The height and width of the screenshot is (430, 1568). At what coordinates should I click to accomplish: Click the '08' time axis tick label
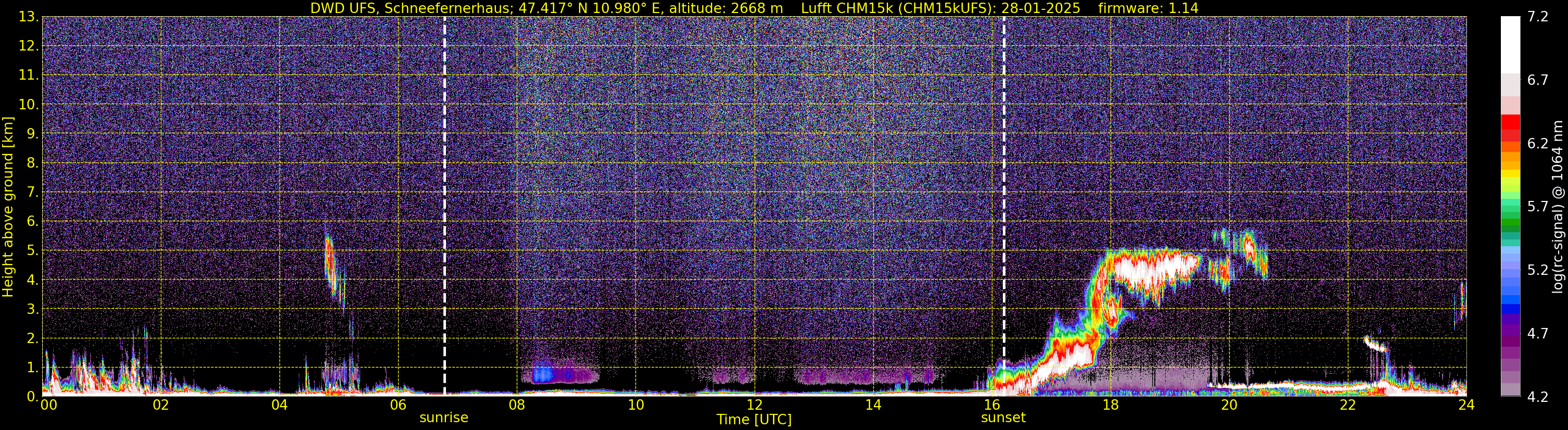coord(517,406)
